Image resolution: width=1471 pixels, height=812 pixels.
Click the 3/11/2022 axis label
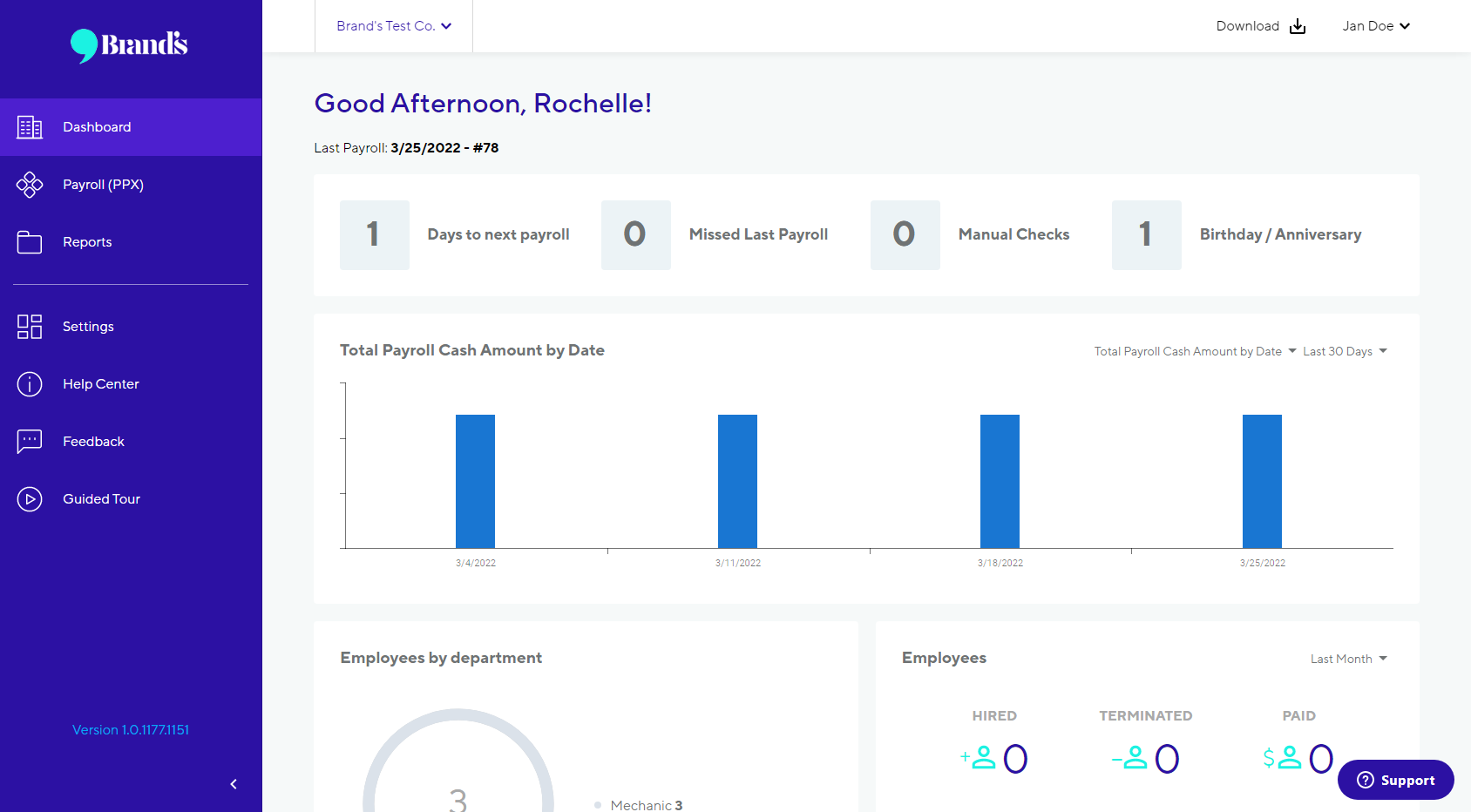pos(738,563)
